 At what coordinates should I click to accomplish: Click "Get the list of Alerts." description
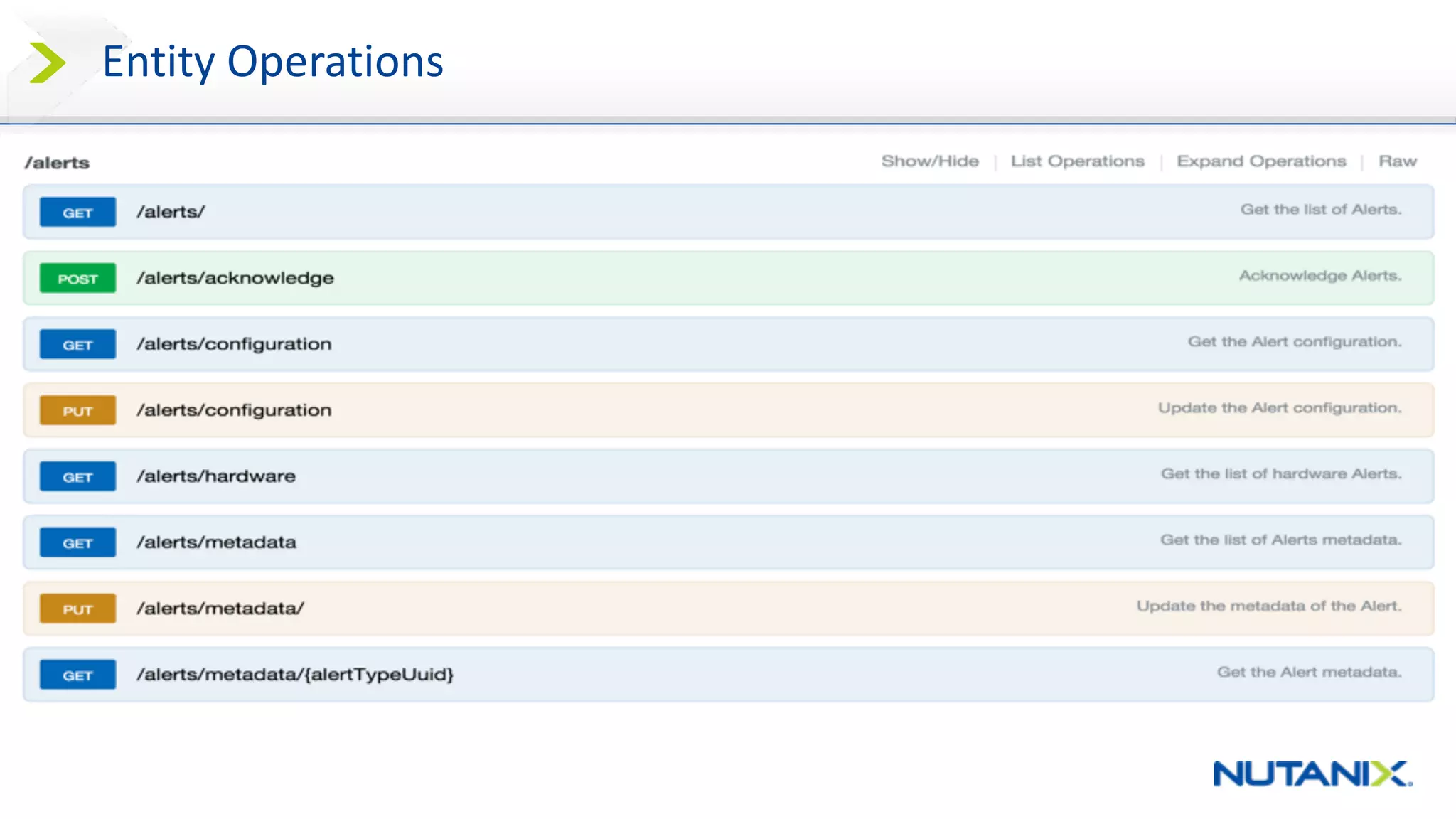tap(1321, 210)
